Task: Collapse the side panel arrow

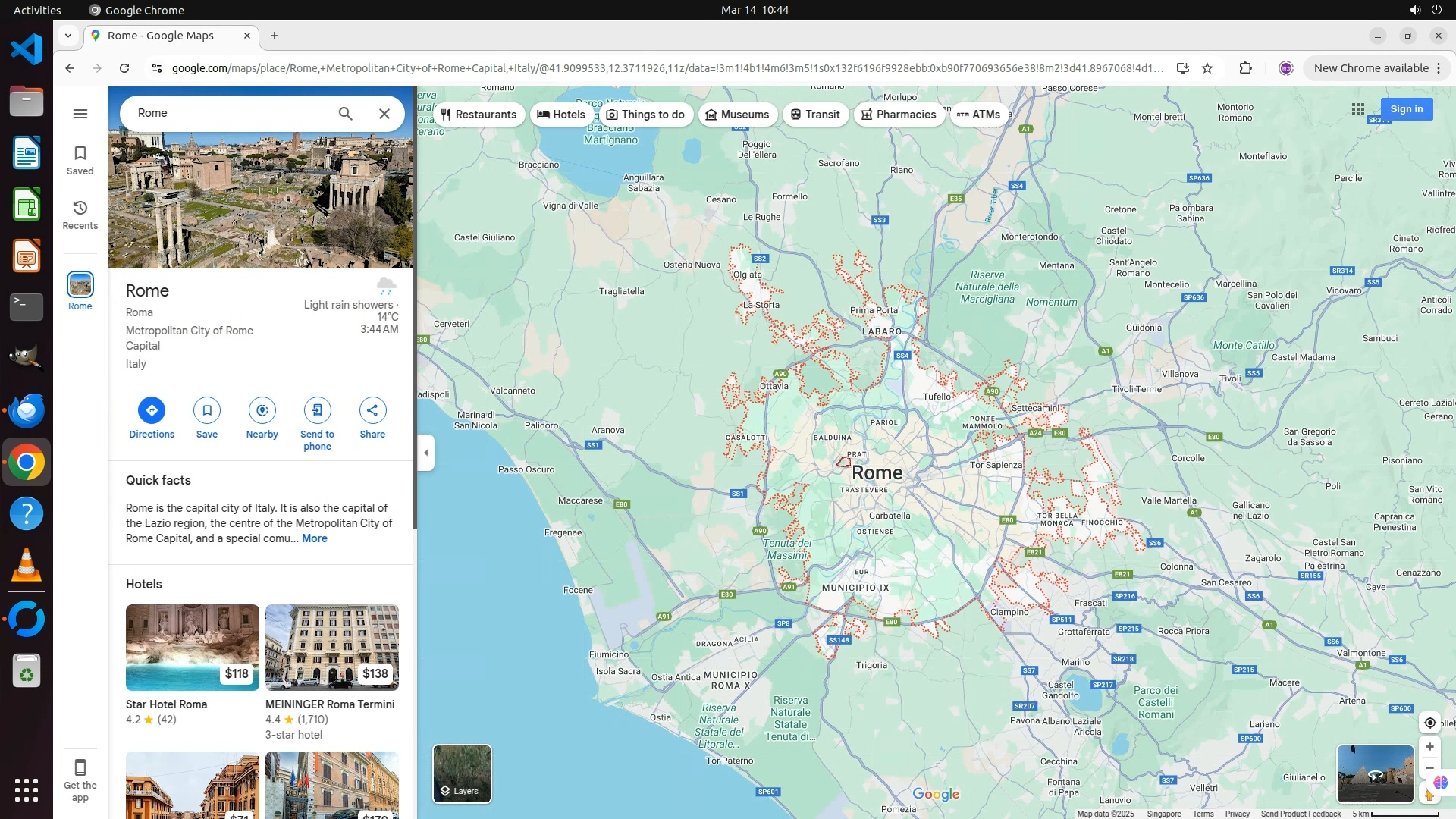Action: coord(426,453)
